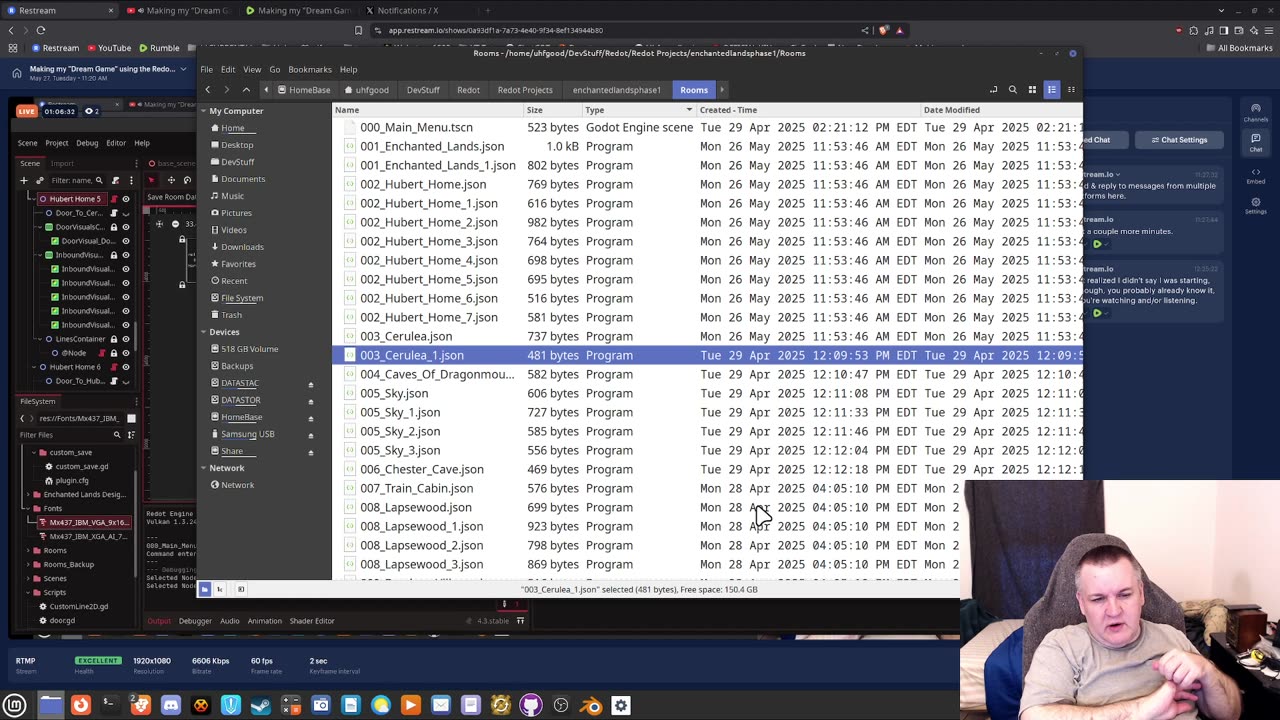This screenshot has width=1280, height=720.
Task: Toggle visibility of Door_To_Cer node
Action: pyautogui.click(x=125, y=213)
